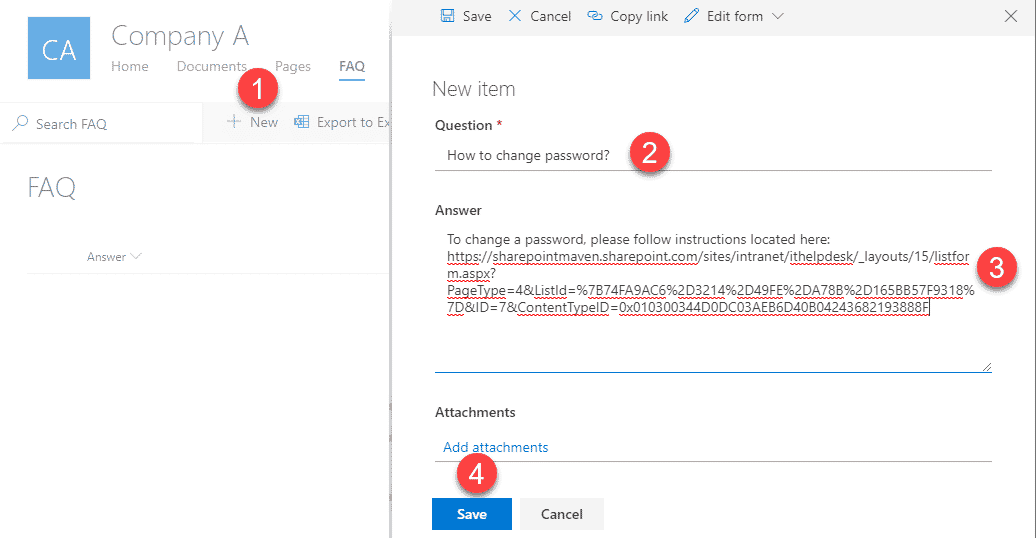The width and height of the screenshot is (1036, 538).
Task: Click the Attachments field label
Action: point(475,412)
